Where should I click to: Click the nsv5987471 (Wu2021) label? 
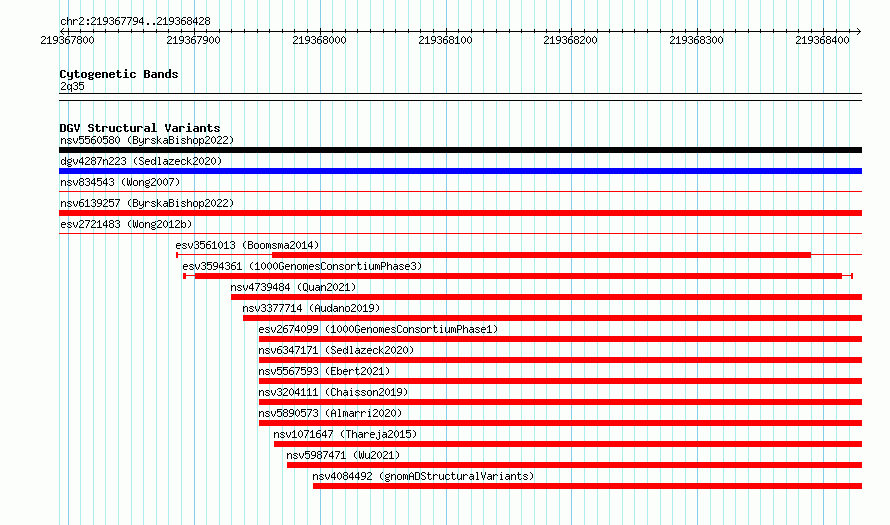coord(343,455)
